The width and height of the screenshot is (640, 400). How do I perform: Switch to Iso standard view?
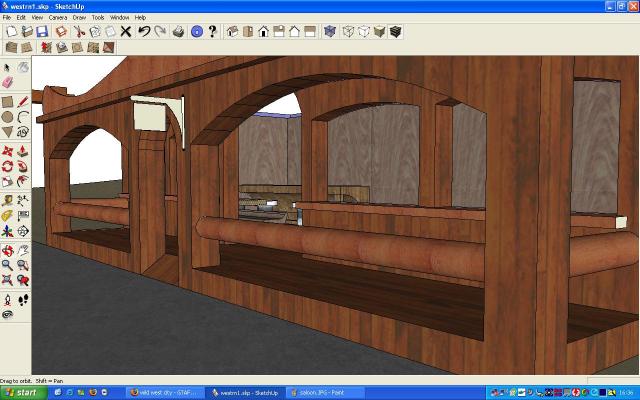coord(232,32)
